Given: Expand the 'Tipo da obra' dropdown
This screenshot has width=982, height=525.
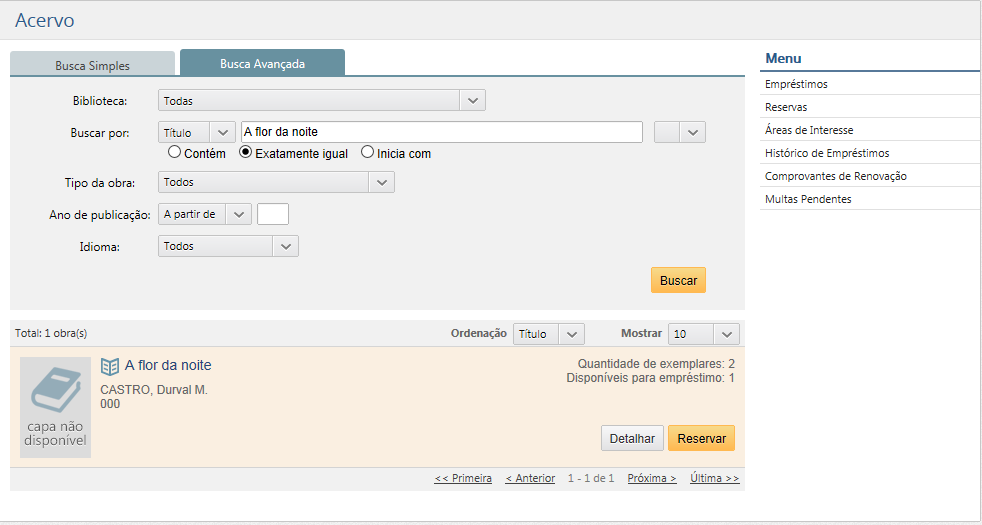Looking at the screenshot, I should pos(276,182).
